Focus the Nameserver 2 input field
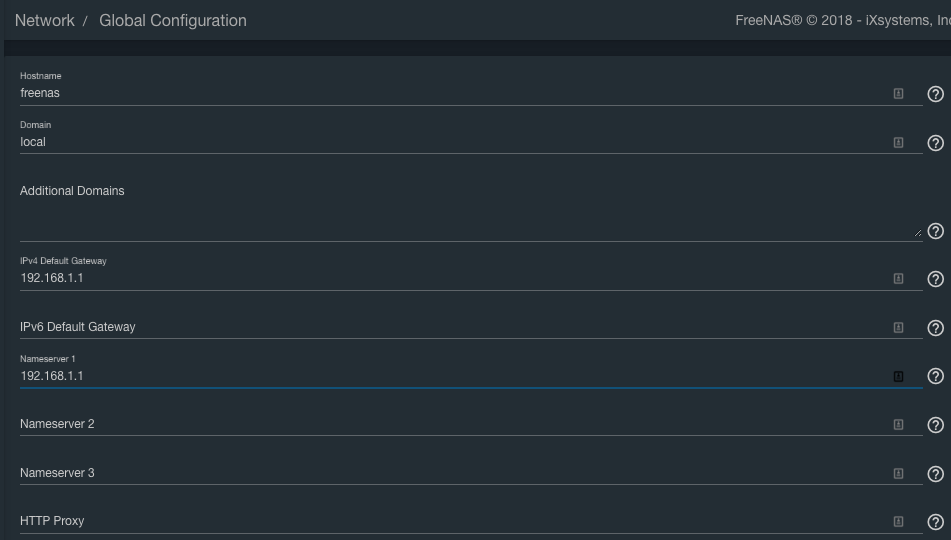Image resolution: width=951 pixels, height=540 pixels. click(450, 424)
